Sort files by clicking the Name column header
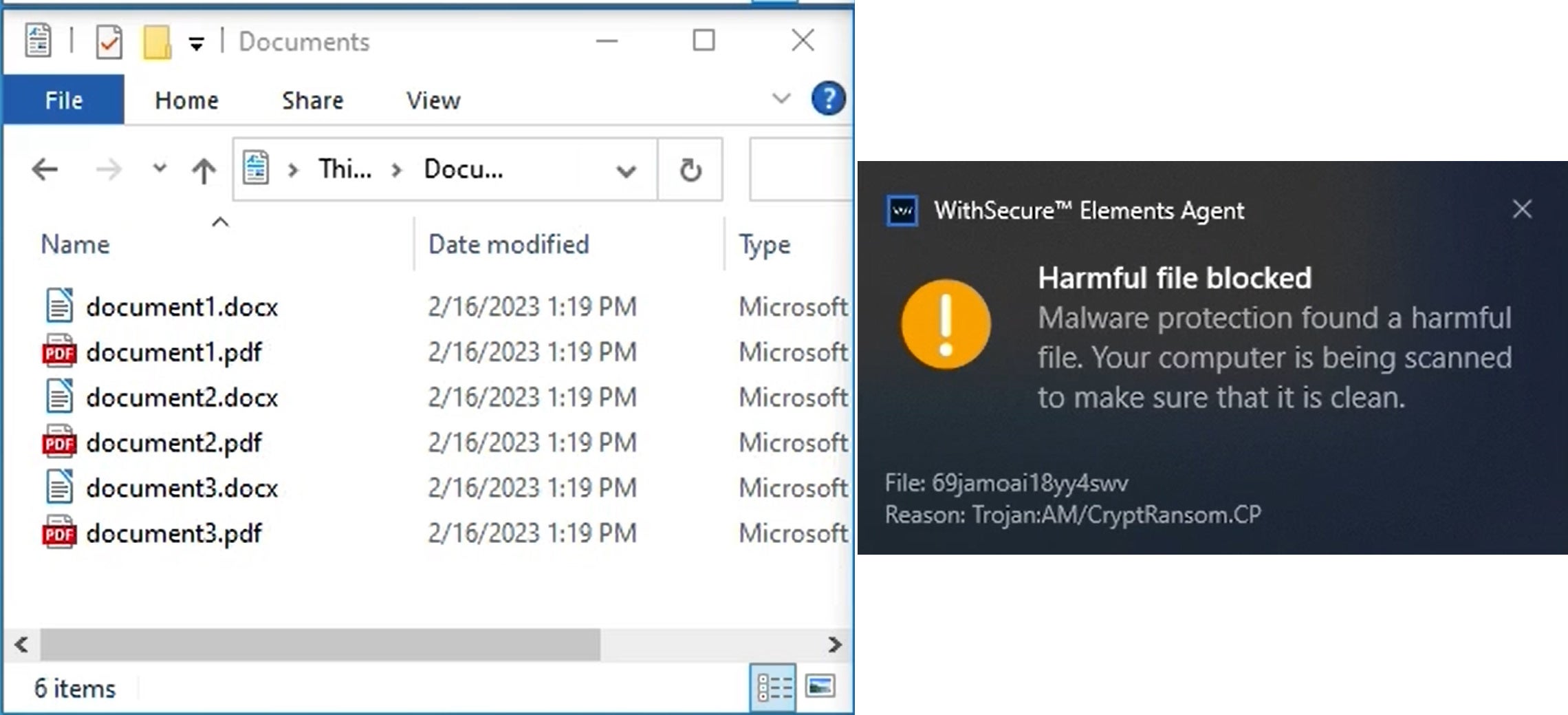Screen dimensions: 1568x715 [74, 244]
